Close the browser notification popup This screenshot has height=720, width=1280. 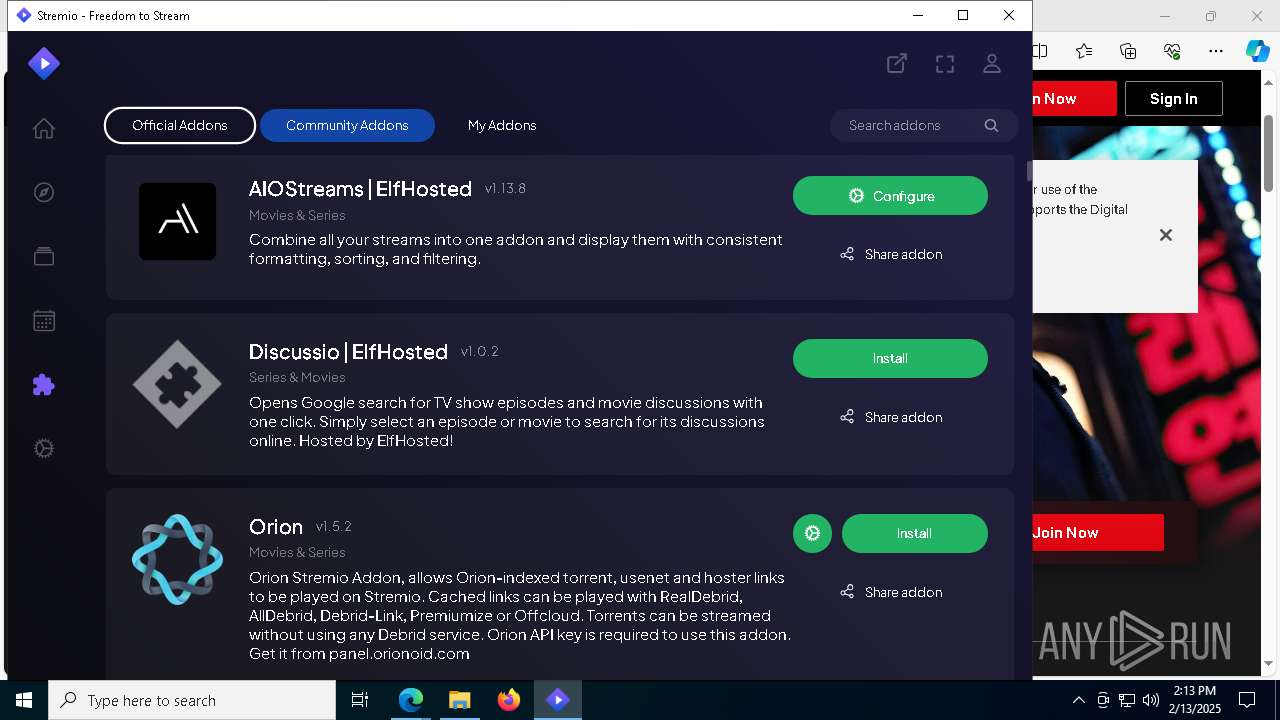(x=1165, y=235)
